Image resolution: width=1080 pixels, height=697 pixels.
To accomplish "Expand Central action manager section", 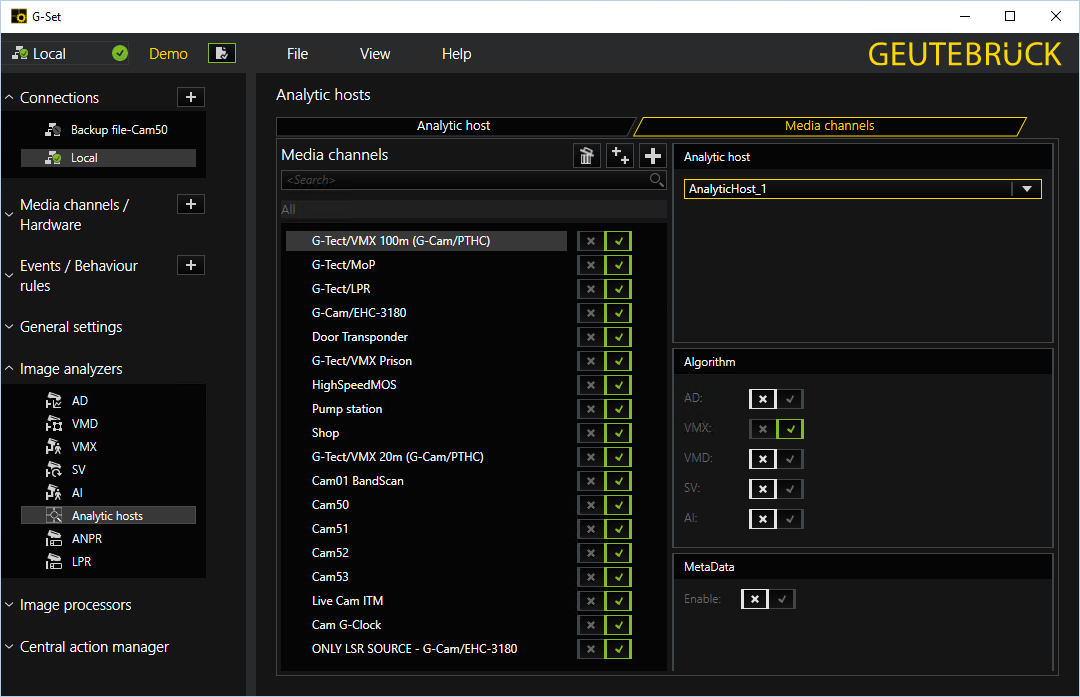I will (9, 647).
